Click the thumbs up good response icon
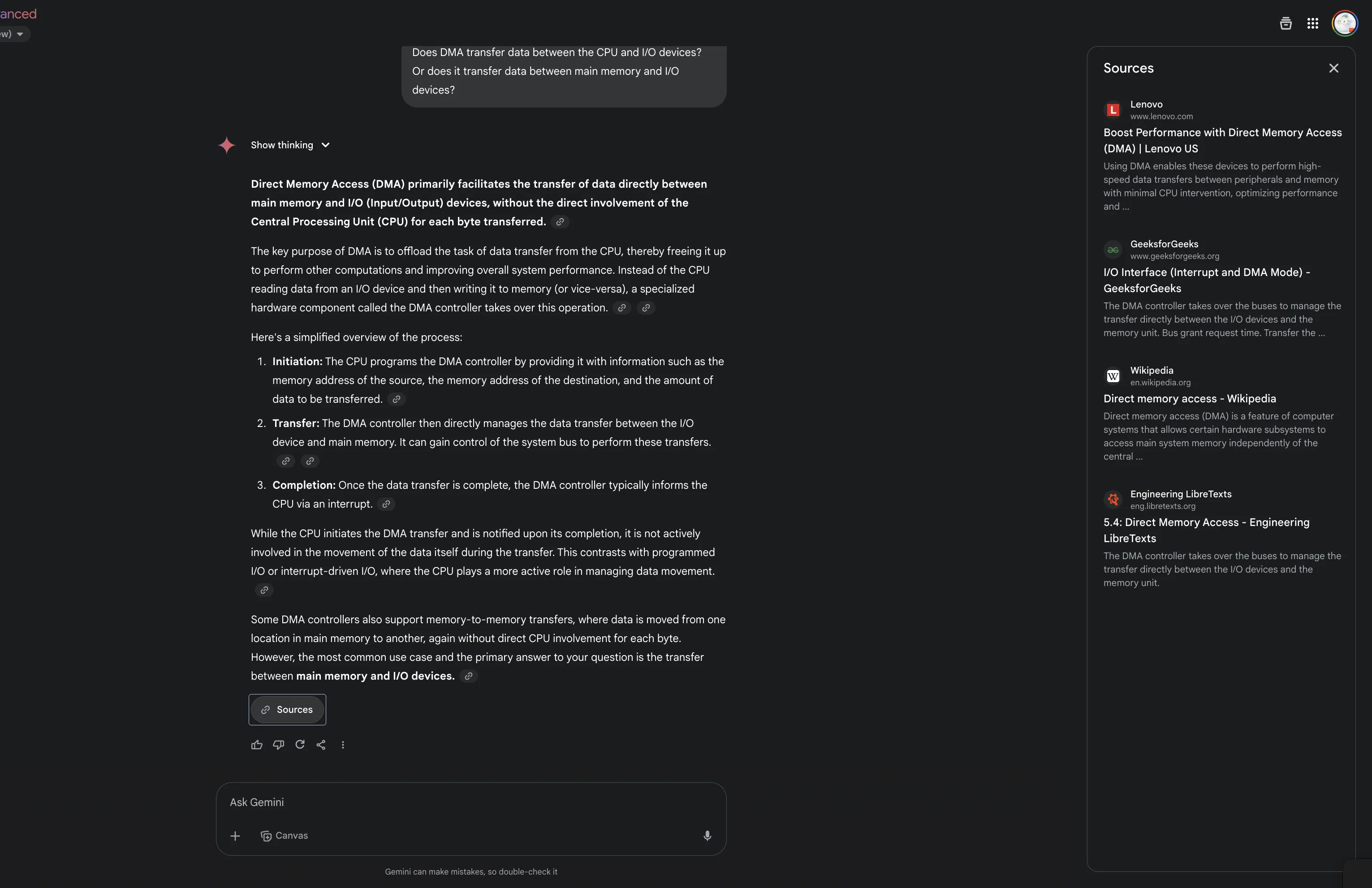The height and width of the screenshot is (888, 1372). pos(257,745)
